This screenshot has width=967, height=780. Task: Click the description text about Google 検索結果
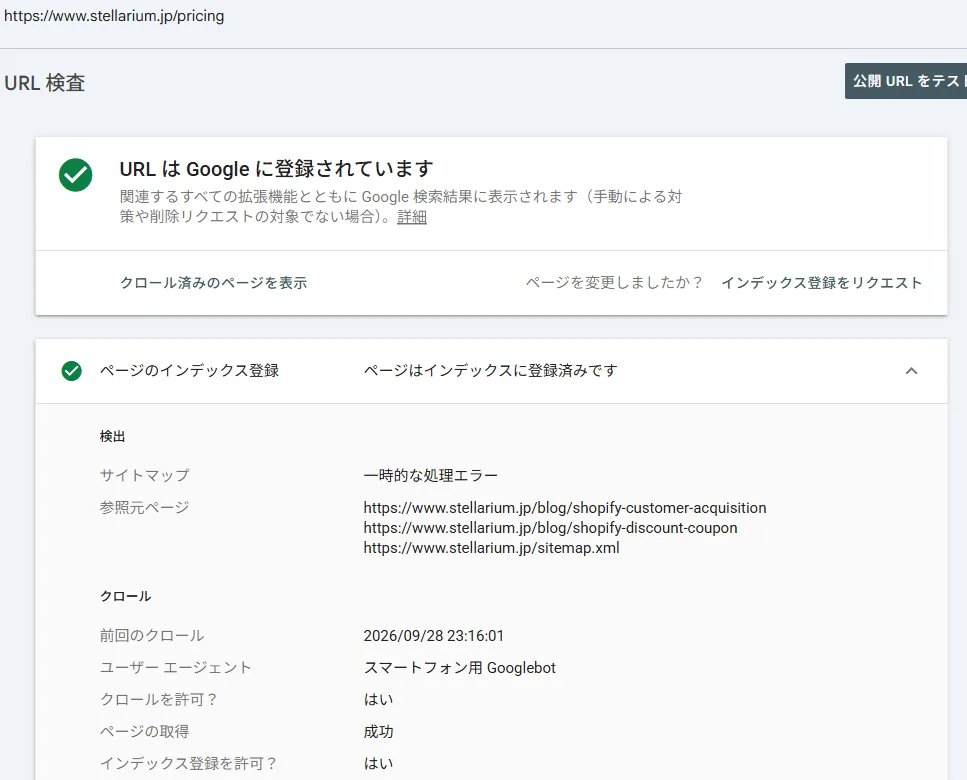(401, 207)
